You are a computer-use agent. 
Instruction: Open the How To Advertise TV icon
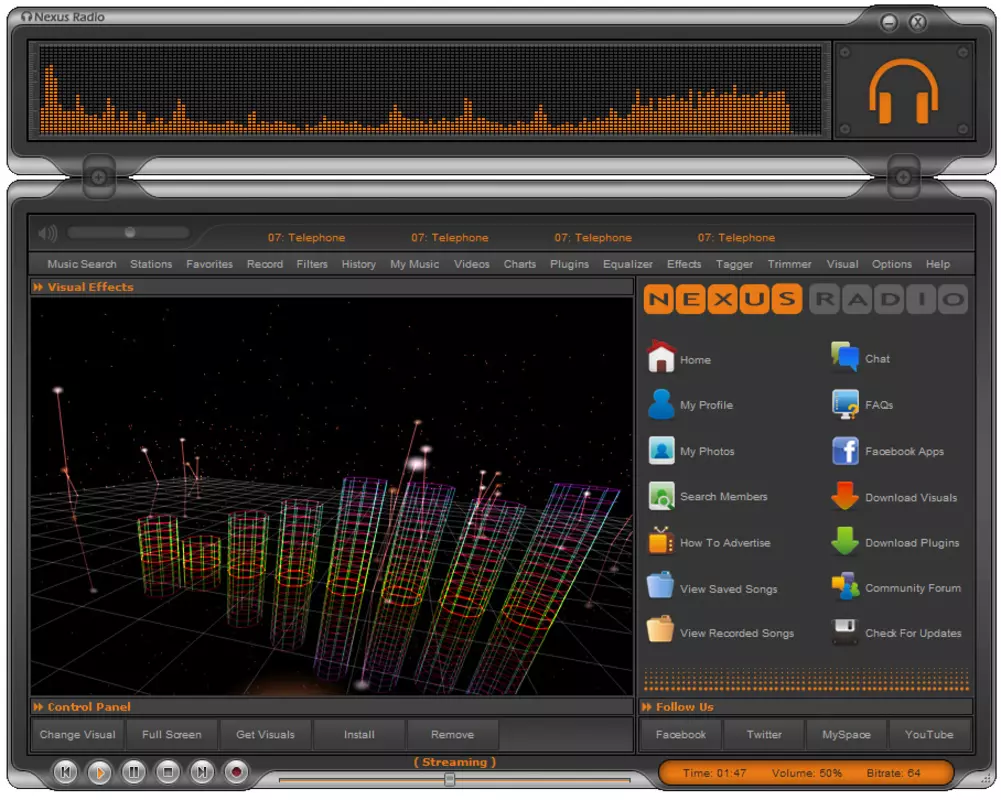click(x=661, y=541)
